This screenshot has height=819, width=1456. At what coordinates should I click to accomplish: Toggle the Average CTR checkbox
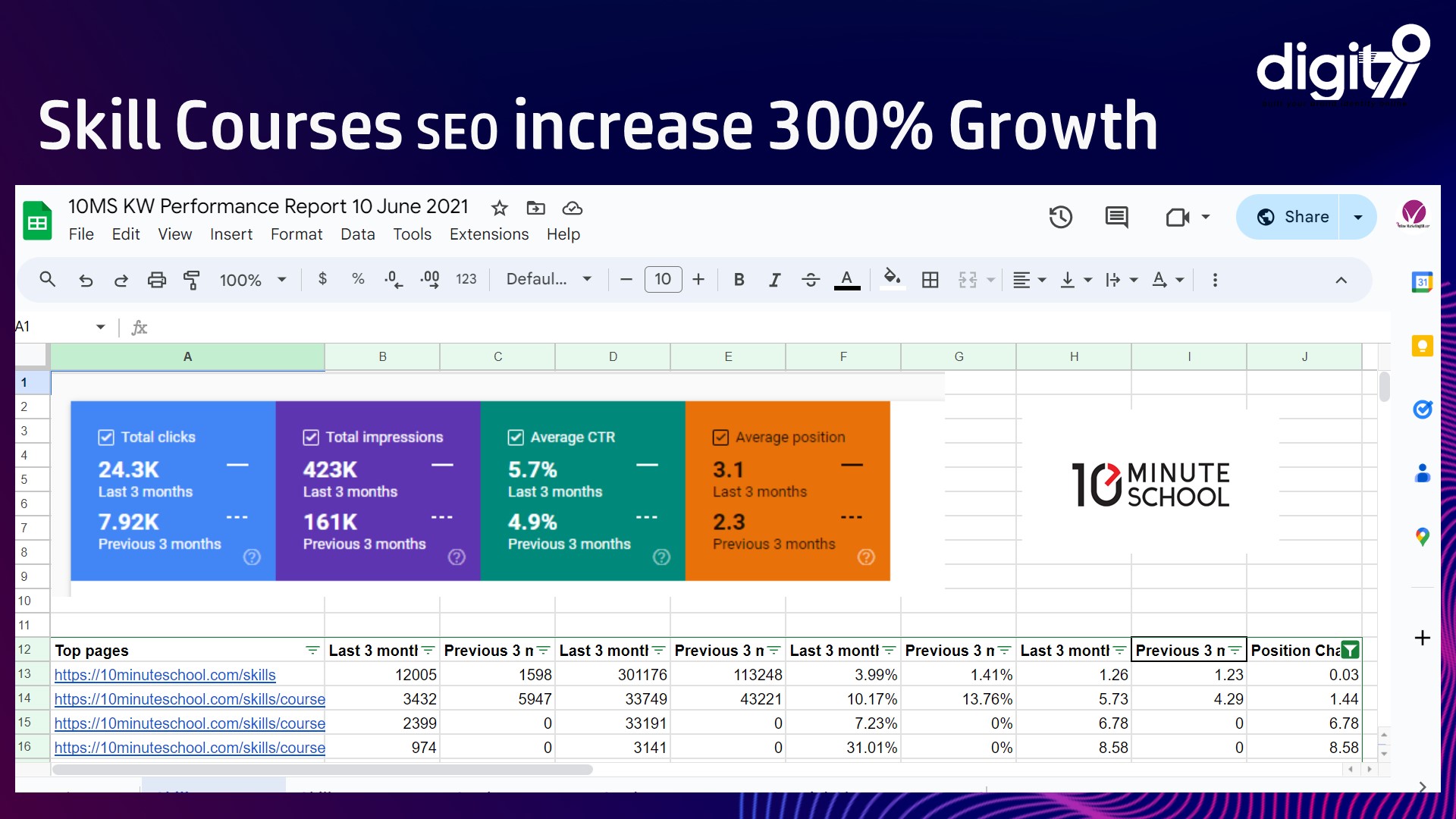[x=516, y=438]
